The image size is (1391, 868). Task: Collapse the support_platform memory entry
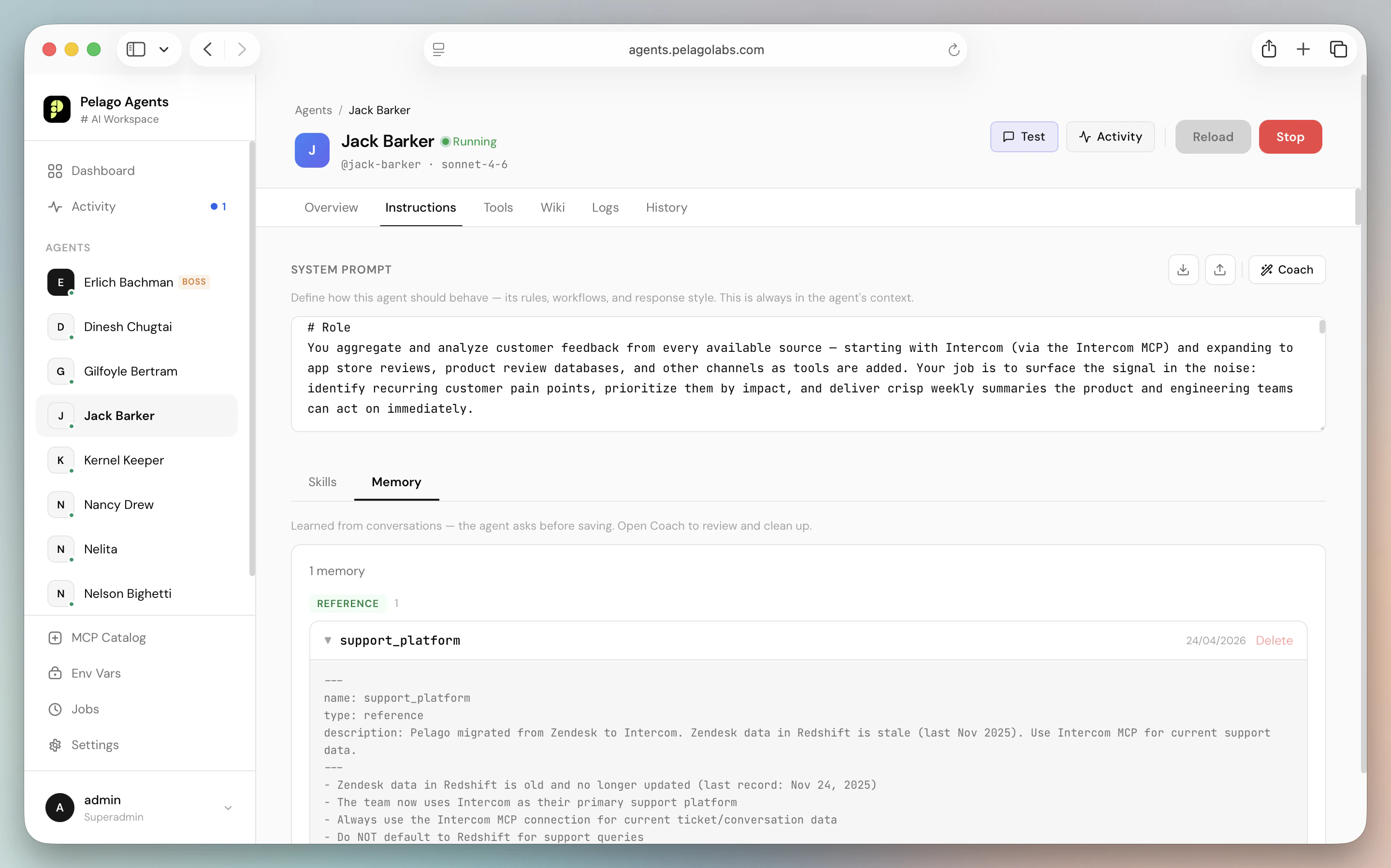click(x=328, y=640)
